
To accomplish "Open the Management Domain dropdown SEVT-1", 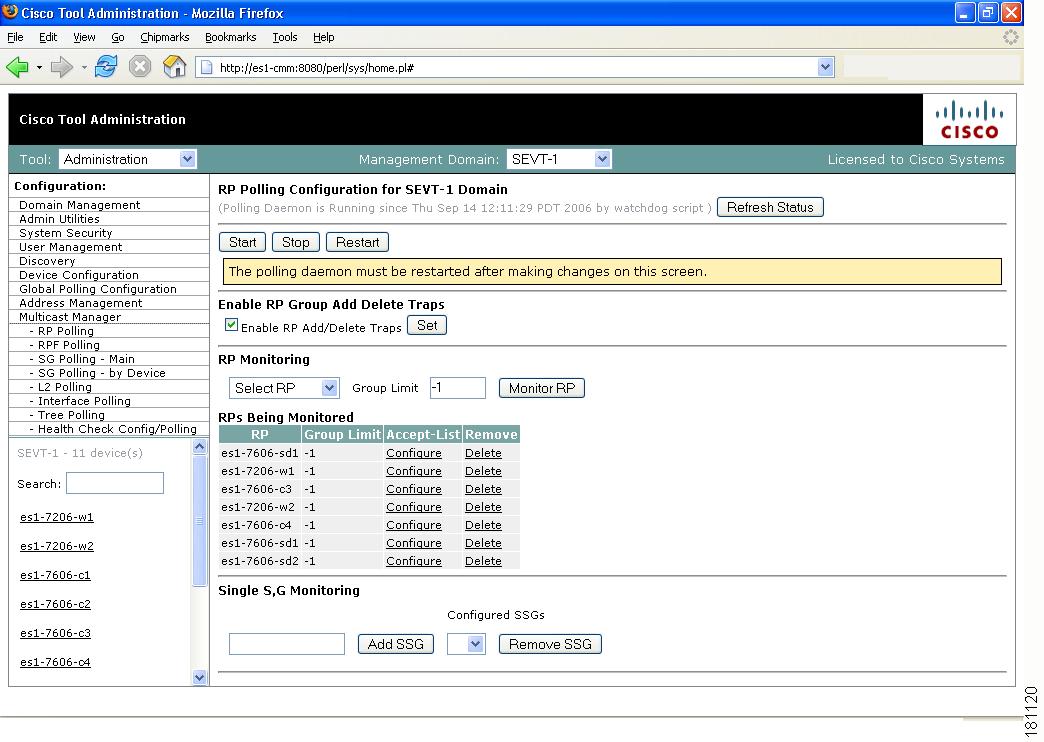I will [x=559, y=159].
